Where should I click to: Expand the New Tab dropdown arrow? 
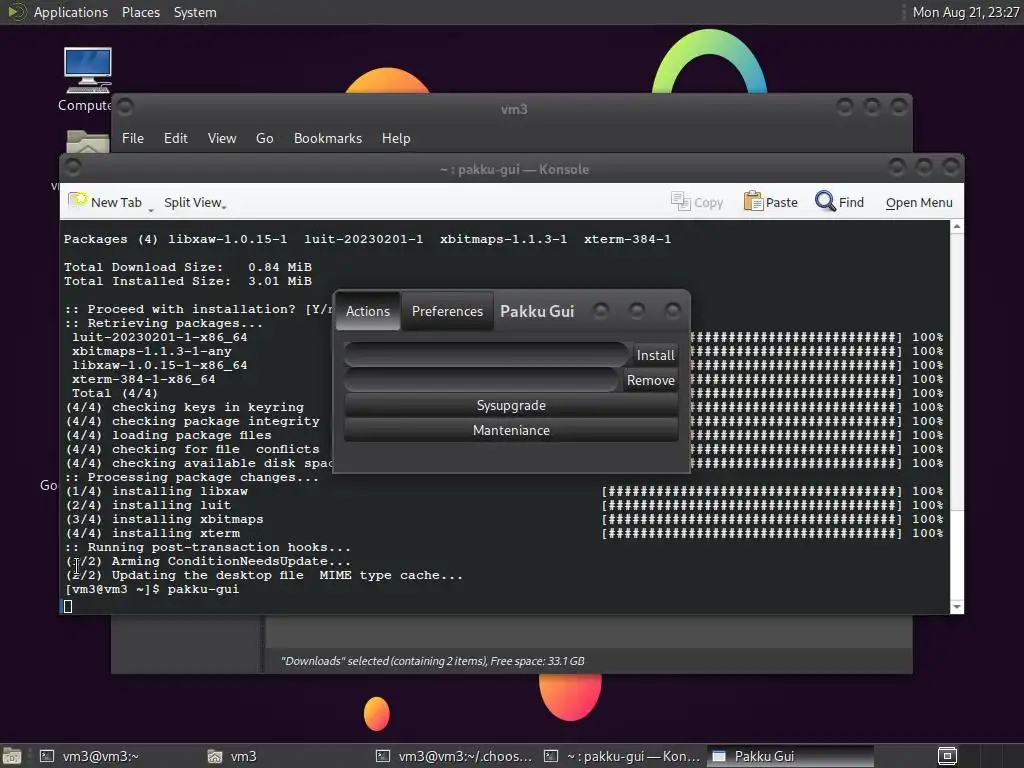coord(151,210)
